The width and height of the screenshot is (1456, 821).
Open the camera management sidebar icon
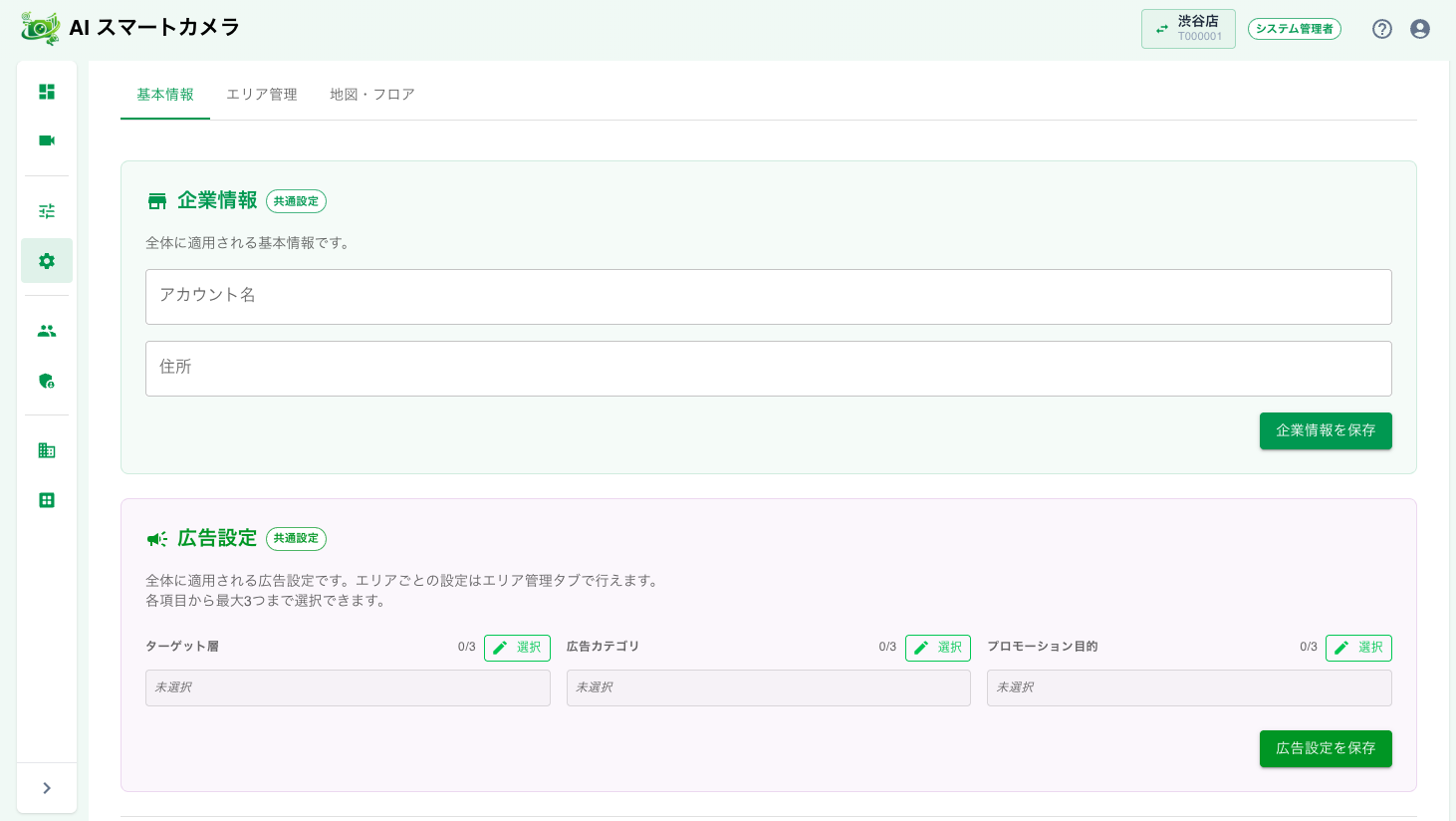pyautogui.click(x=47, y=140)
